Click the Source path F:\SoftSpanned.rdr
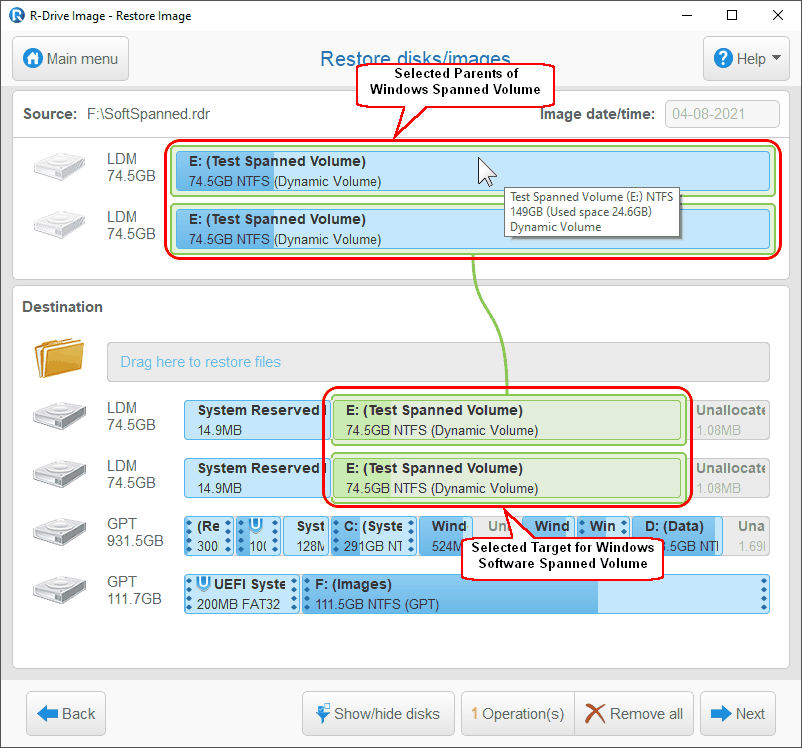This screenshot has width=802, height=748. 148,114
